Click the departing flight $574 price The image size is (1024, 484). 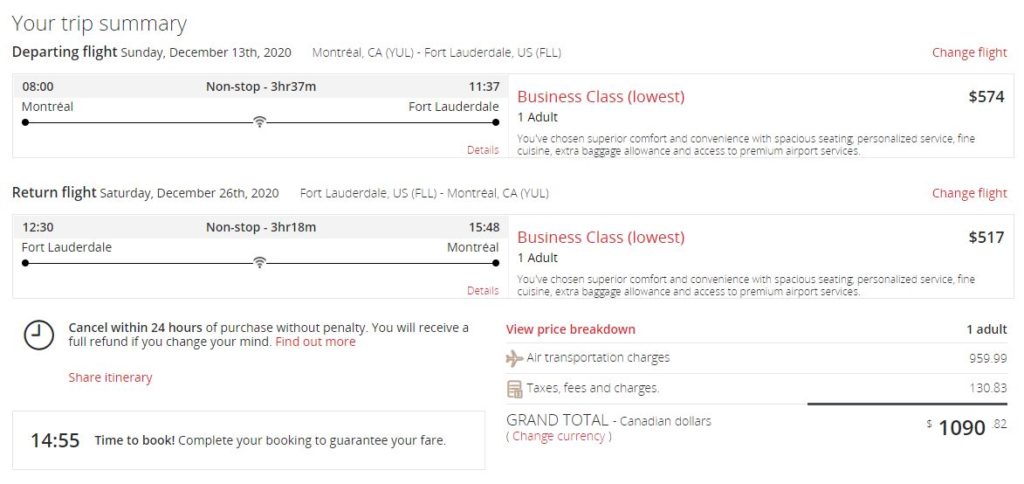pyautogui.click(x=986, y=97)
